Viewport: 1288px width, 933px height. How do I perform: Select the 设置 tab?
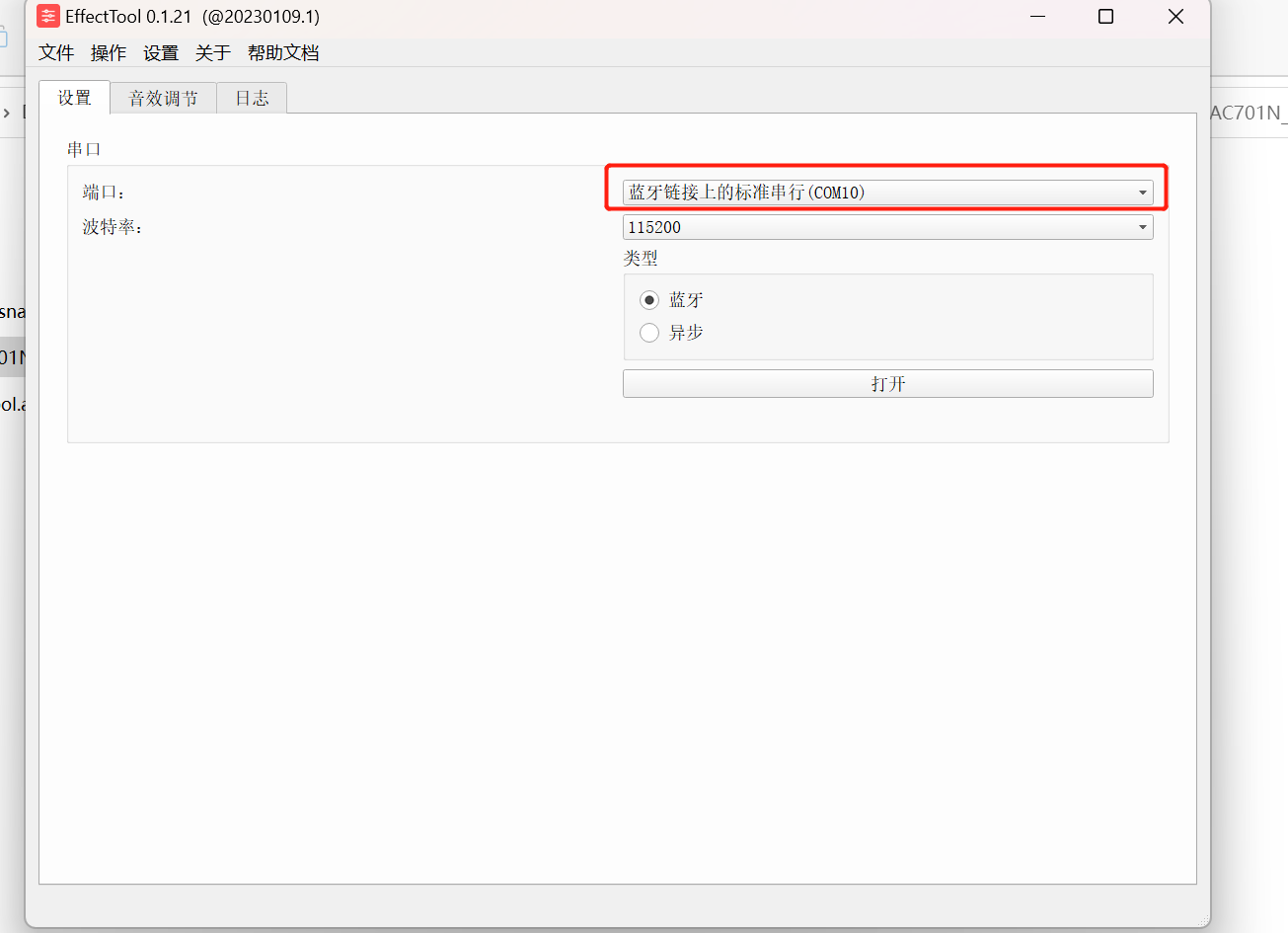pyautogui.click(x=74, y=97)
